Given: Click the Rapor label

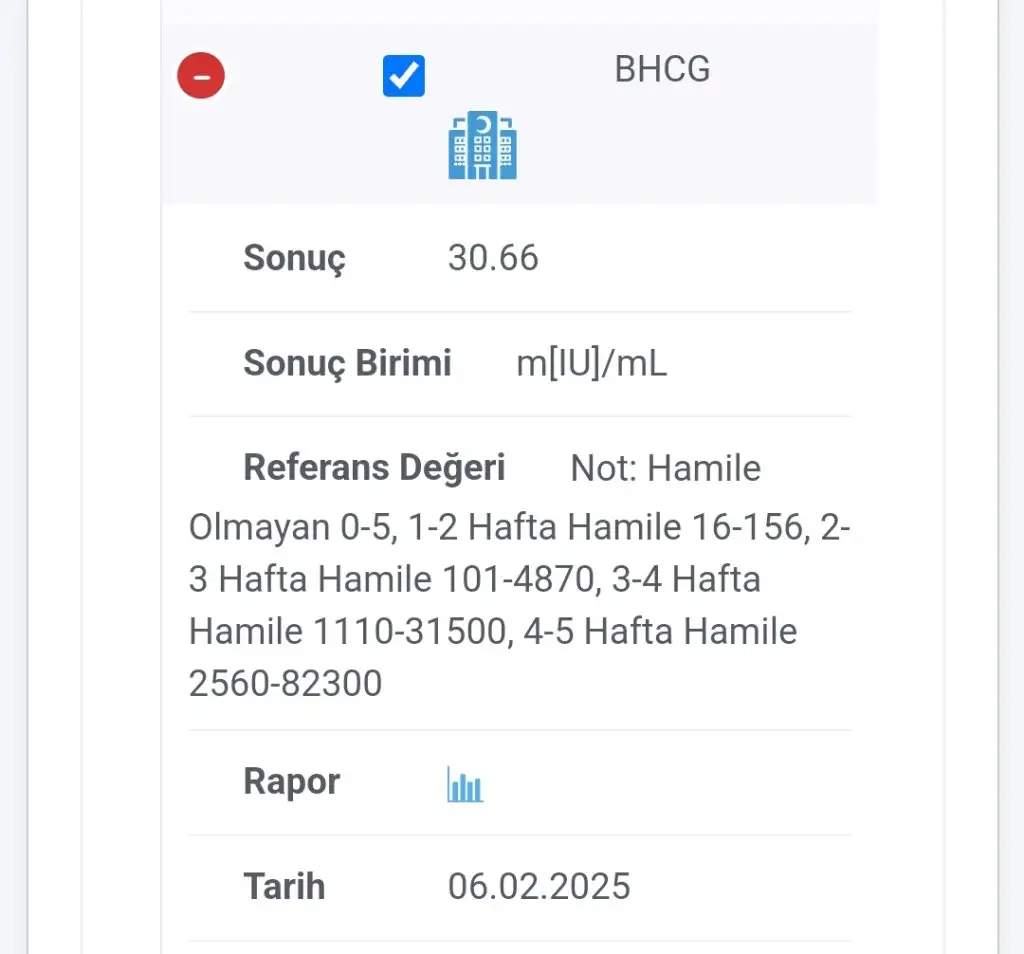Looking at the screenshot, I should [x=292, y=782].
